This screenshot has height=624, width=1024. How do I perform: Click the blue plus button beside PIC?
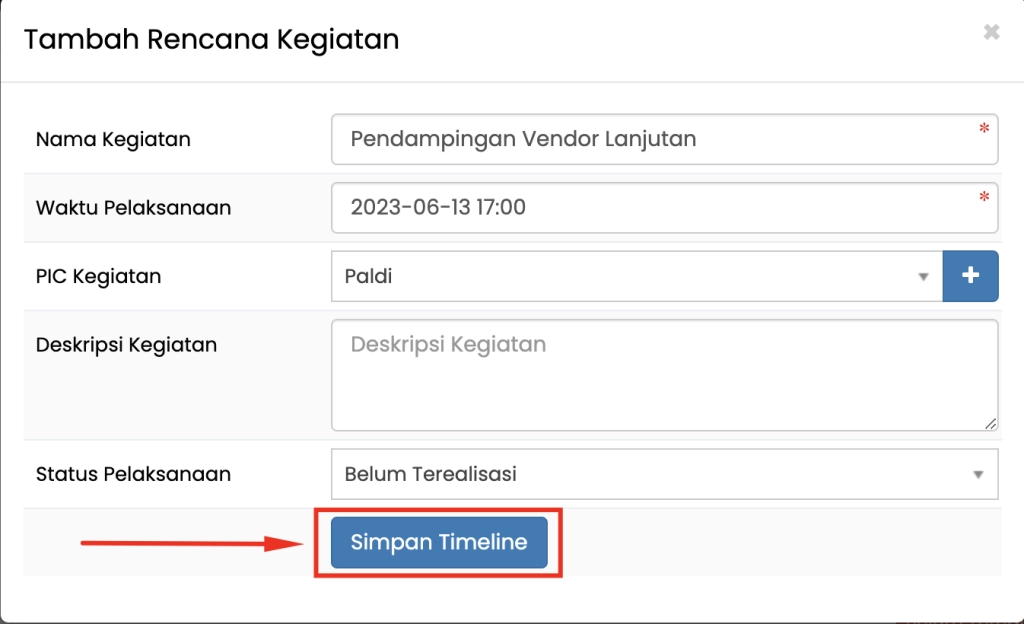click(x=970, y=276)
